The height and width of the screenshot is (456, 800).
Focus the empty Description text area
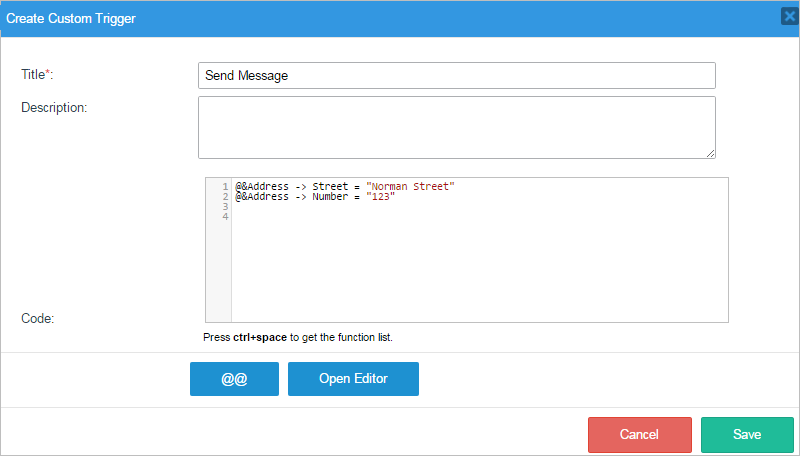(456, 127)
